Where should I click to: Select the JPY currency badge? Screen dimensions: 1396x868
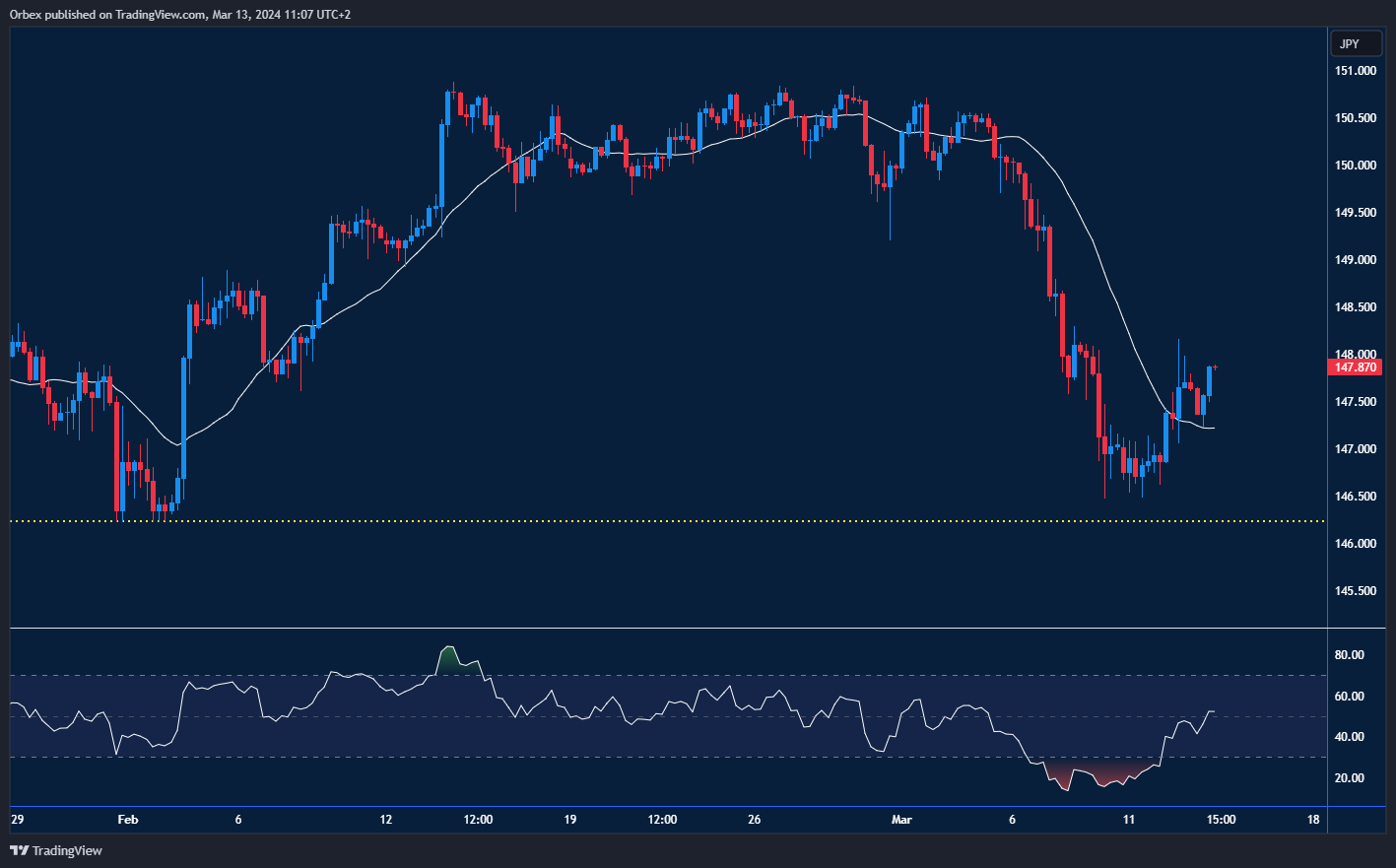click(1356, 43)
